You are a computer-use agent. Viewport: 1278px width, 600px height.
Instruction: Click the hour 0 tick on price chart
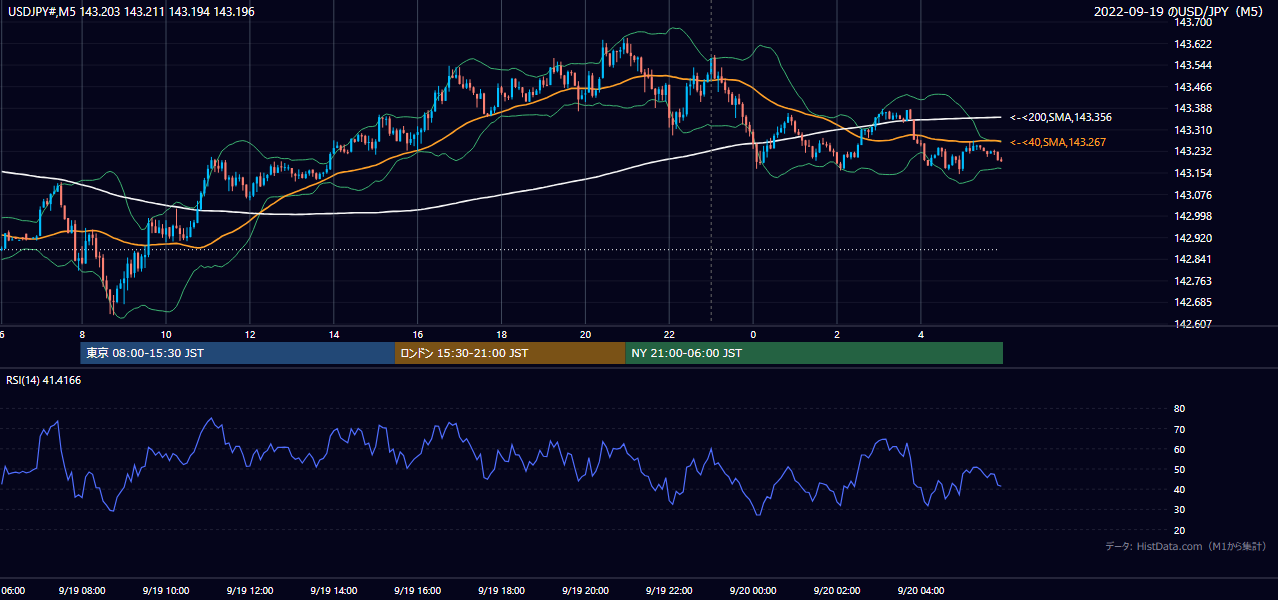point(754,334)
